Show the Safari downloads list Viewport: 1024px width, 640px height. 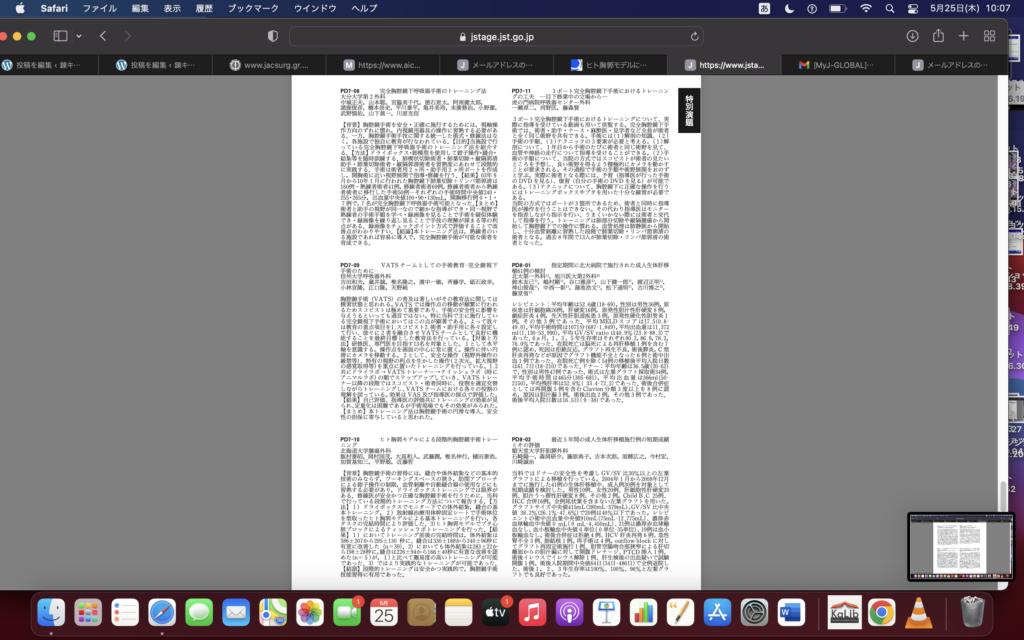pyautogui.click(x=912, y=36)
